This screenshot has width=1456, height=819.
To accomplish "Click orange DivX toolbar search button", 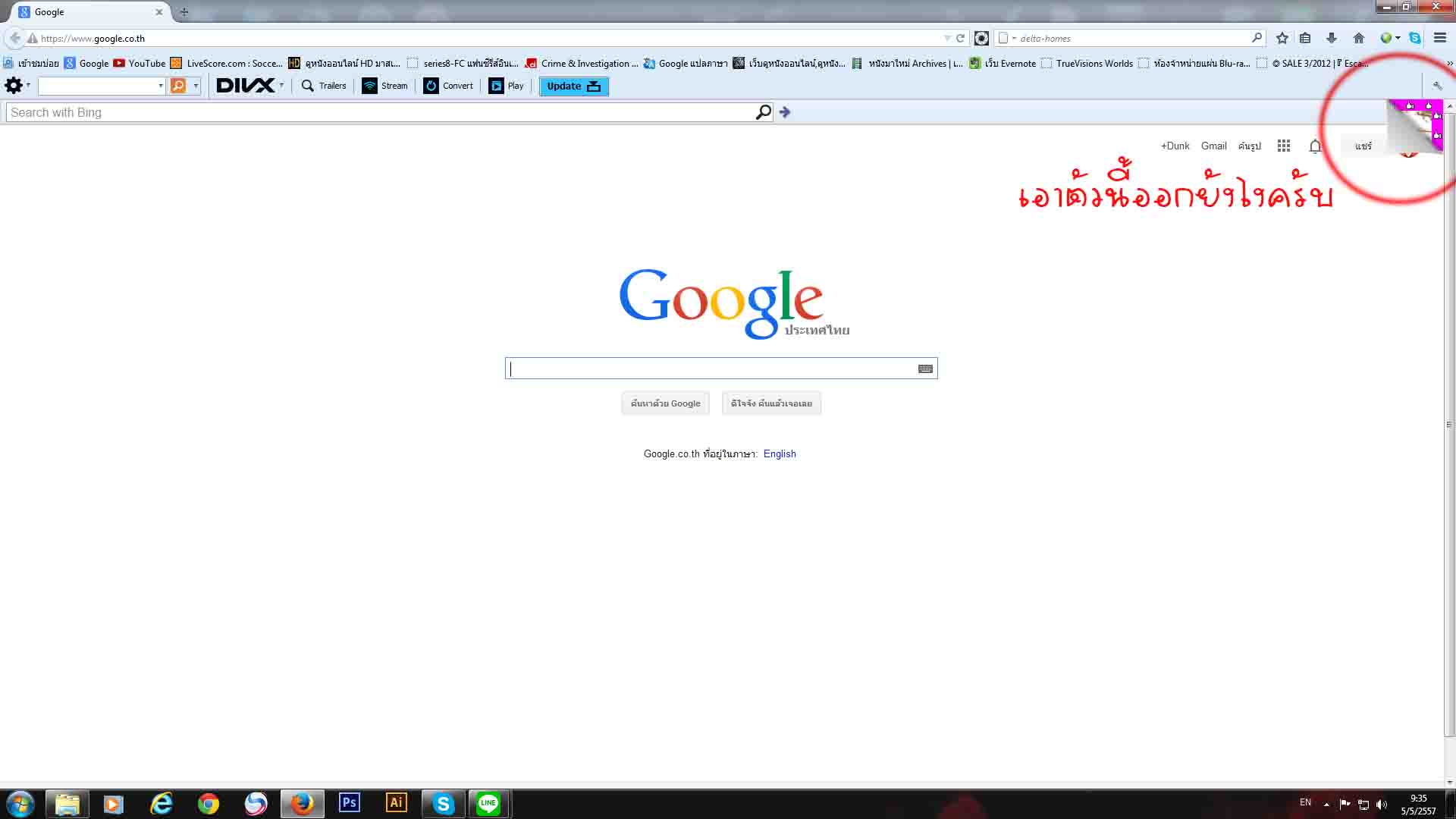I will 178,86.
